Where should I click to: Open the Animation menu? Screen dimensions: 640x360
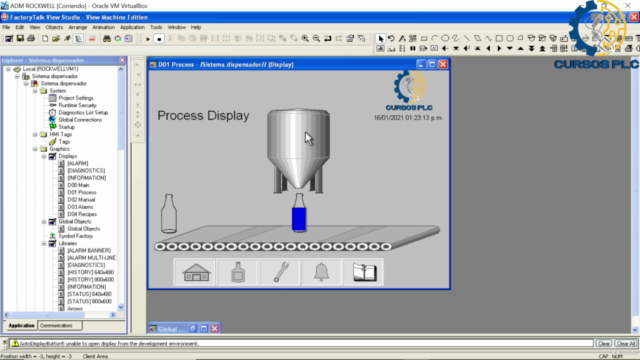tap(103, 27)
